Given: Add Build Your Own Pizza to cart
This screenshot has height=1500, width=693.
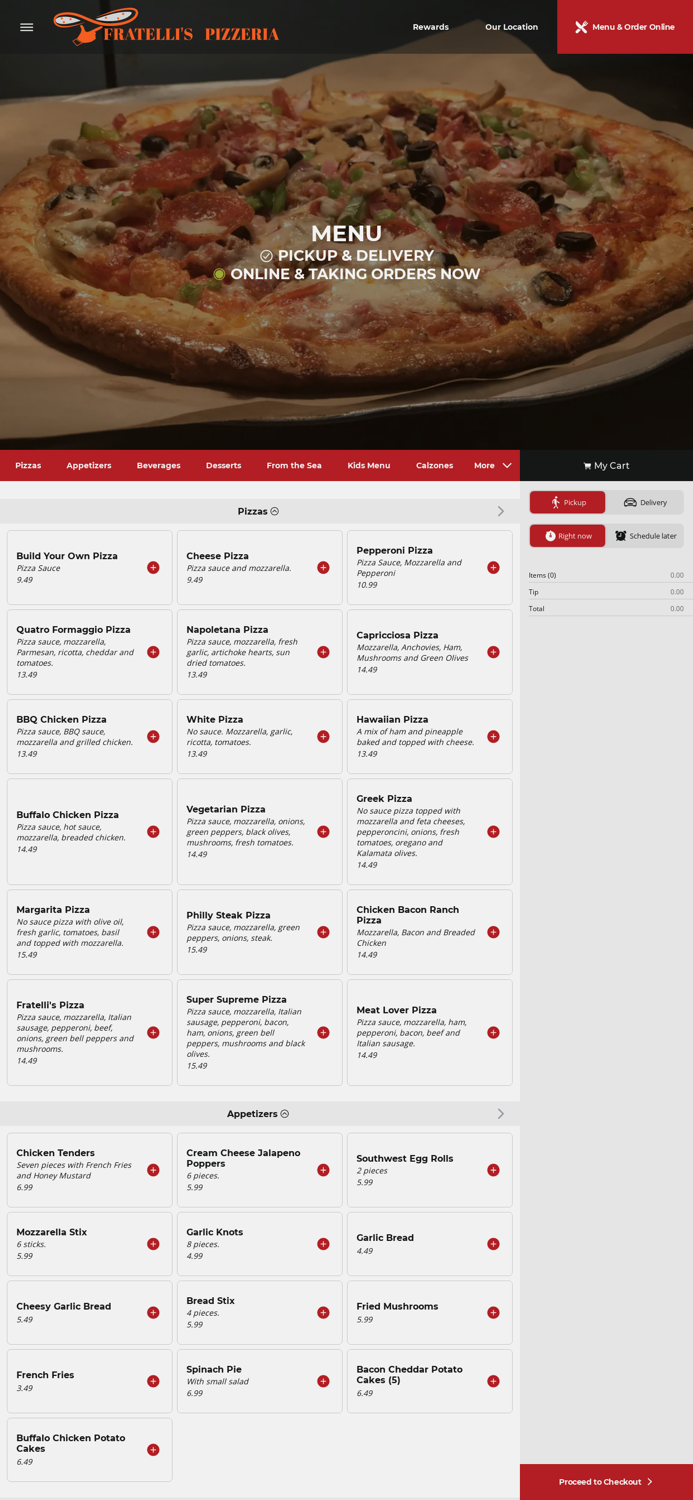Looking at the screenshot, I should tap(153, 568).
